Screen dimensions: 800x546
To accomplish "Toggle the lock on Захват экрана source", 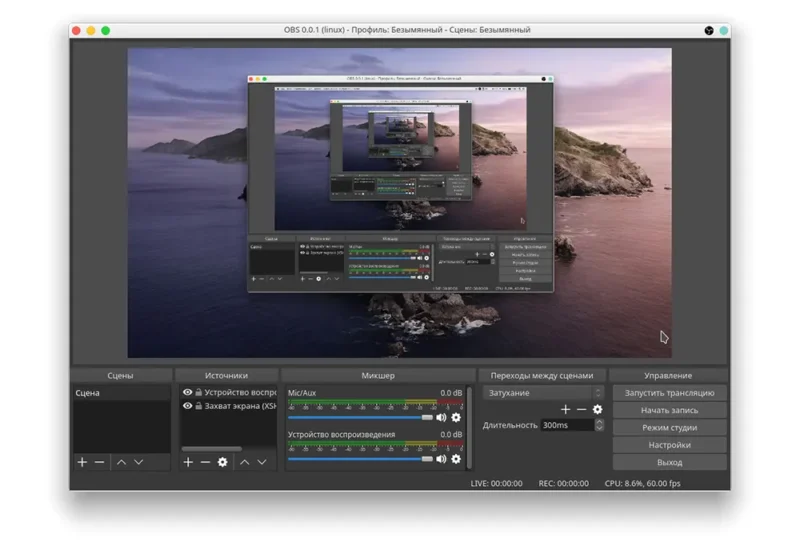I will click(x=198, y=406).
